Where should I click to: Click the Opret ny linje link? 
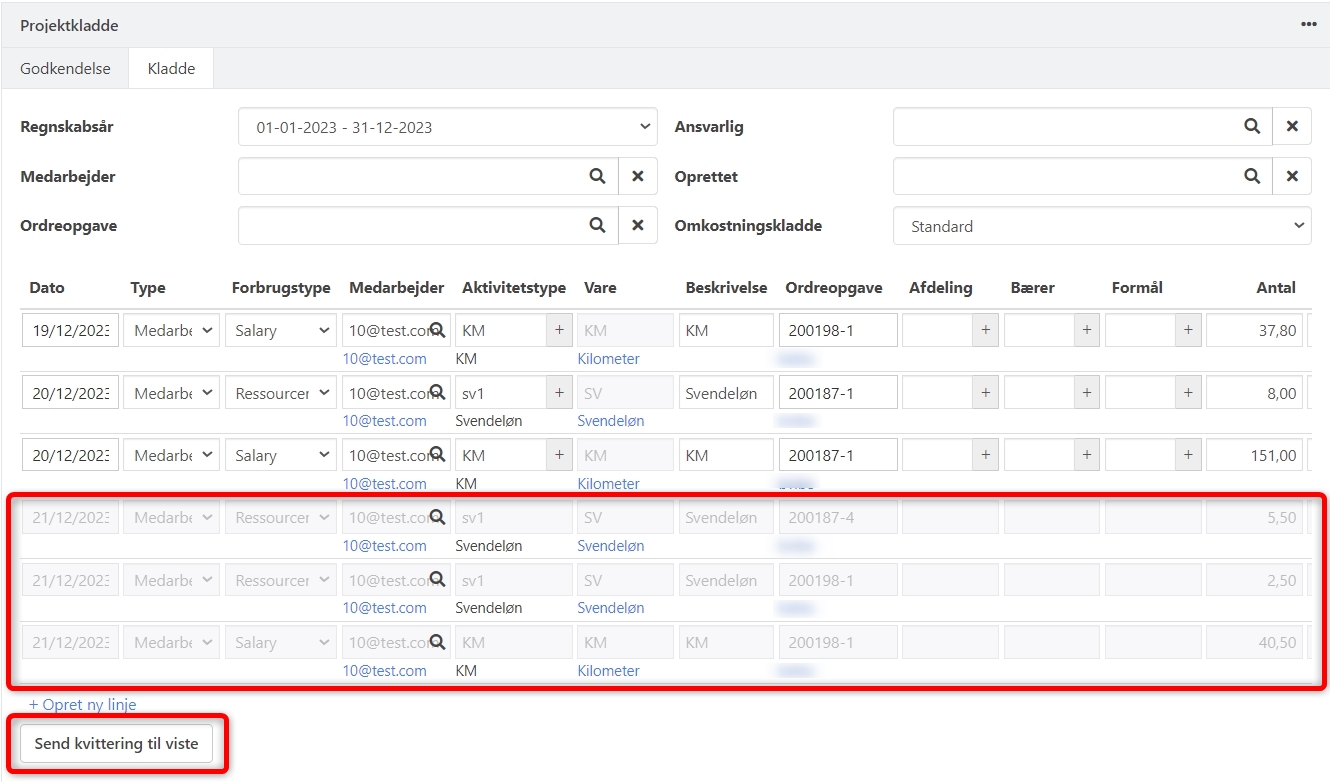coord(83,704)
